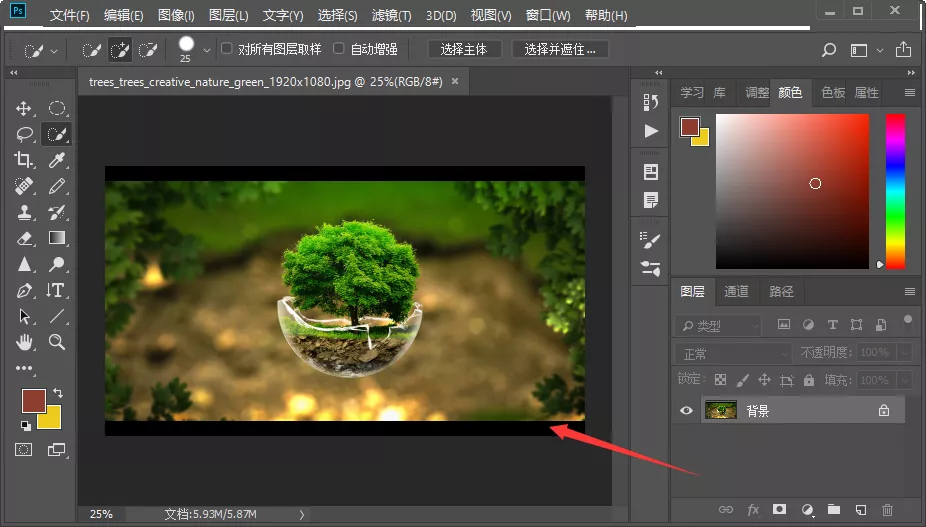Viewport: 926px width, 527px height.
Task: Select the Elliptical Marquee tool
Action: coord(57,108)
